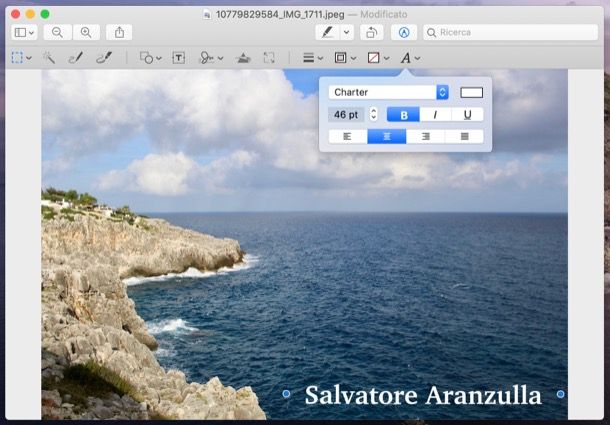Toggle Bold formatting
This screenshot has height=425, width=610.
403,115
